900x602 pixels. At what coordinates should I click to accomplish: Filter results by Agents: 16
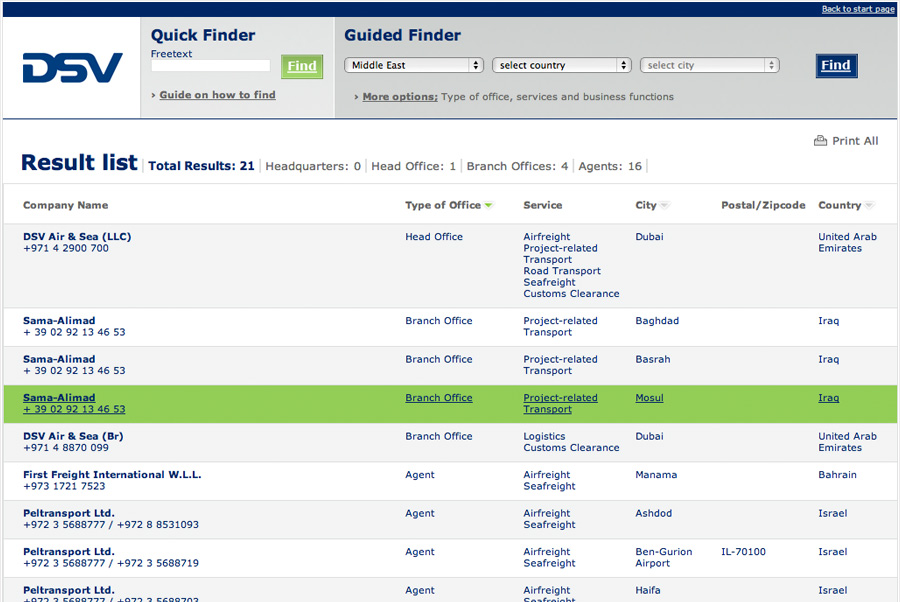point(610,166)
